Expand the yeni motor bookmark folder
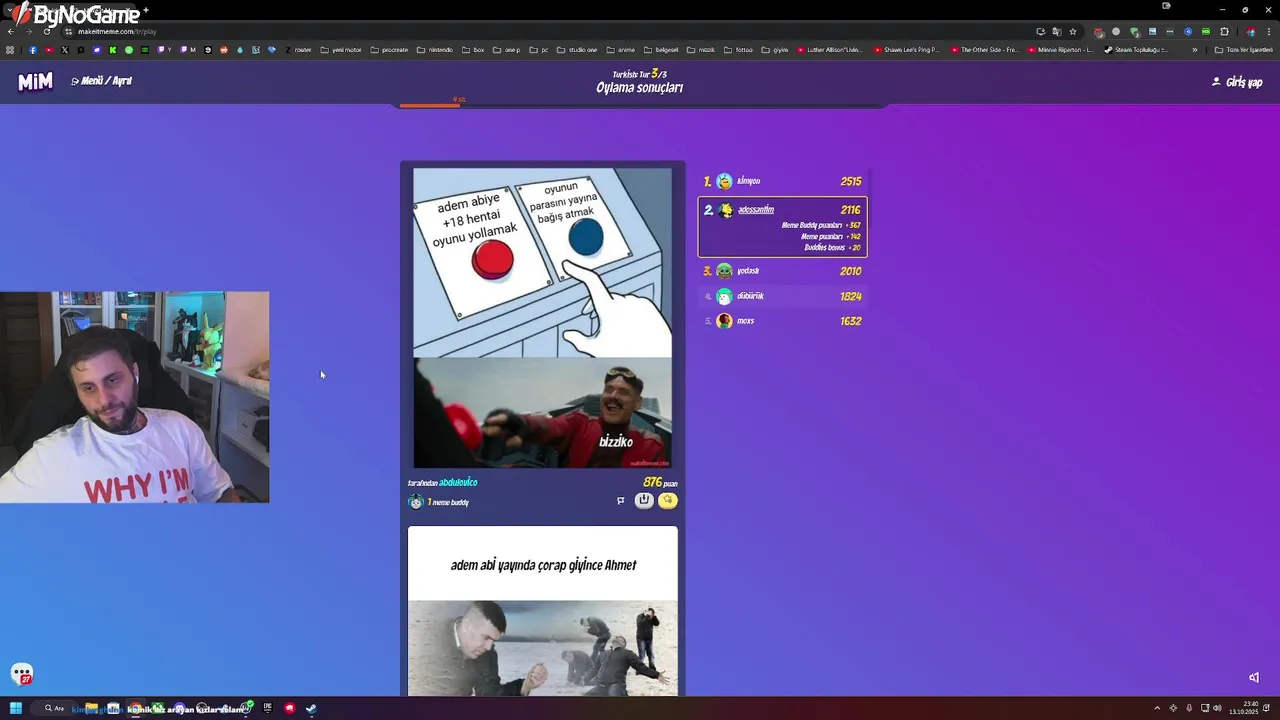Screen dimensions: 1280x720 point(341,49)
